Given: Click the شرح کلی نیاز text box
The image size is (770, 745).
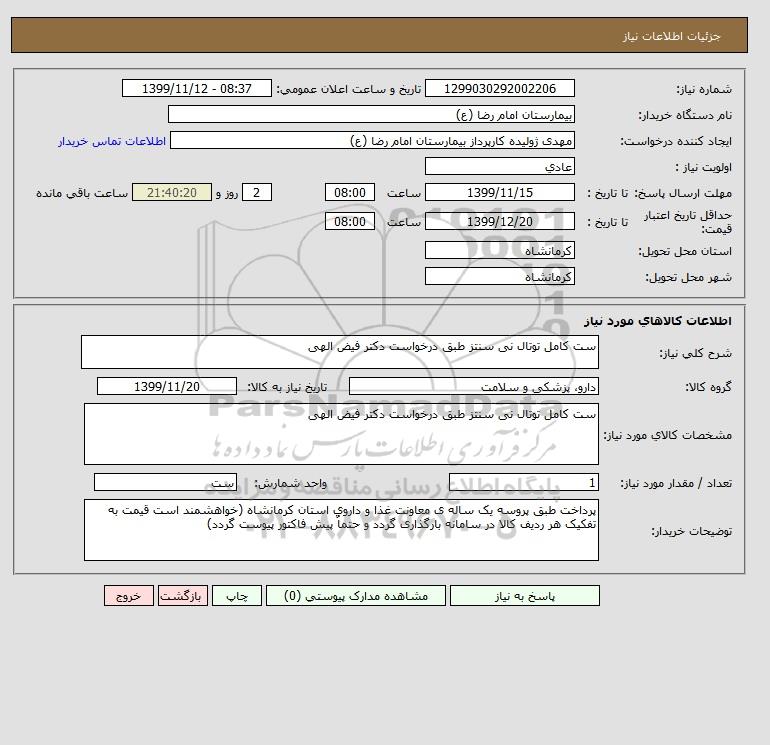Looking at the screenshot, I should [340, 352].
